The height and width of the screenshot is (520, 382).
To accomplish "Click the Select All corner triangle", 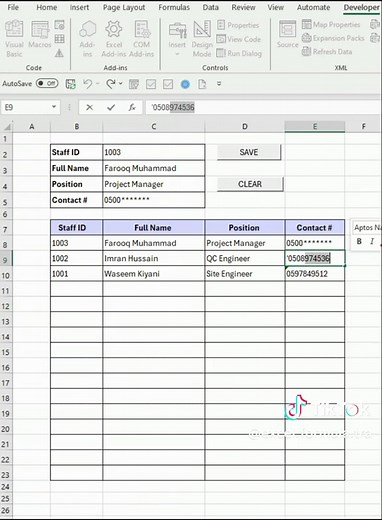I will point(7,127).
